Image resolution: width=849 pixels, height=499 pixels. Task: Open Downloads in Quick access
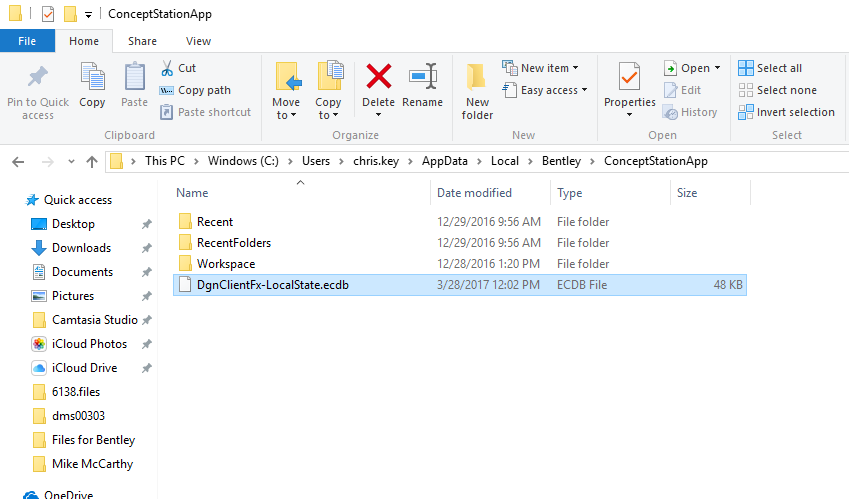[x=81, y=248]
